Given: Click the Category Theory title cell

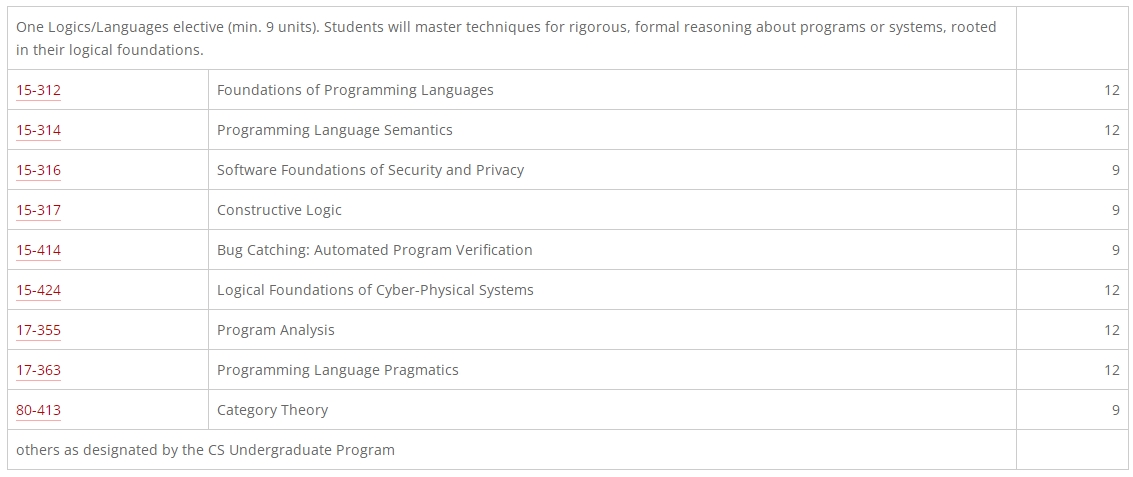Looking at the screenshot, I should tap(612, 410).
